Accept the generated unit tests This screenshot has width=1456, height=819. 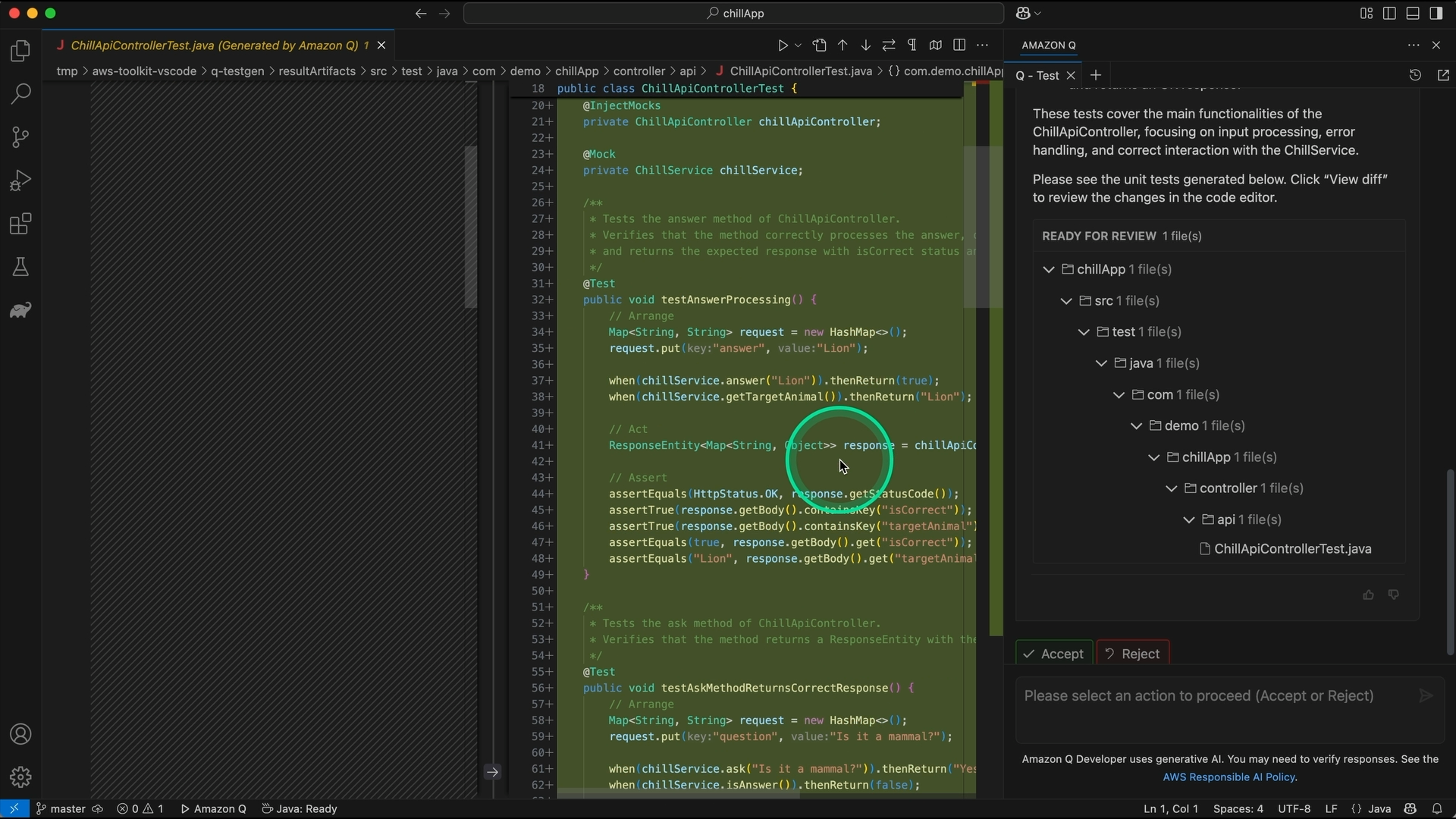1054,654
